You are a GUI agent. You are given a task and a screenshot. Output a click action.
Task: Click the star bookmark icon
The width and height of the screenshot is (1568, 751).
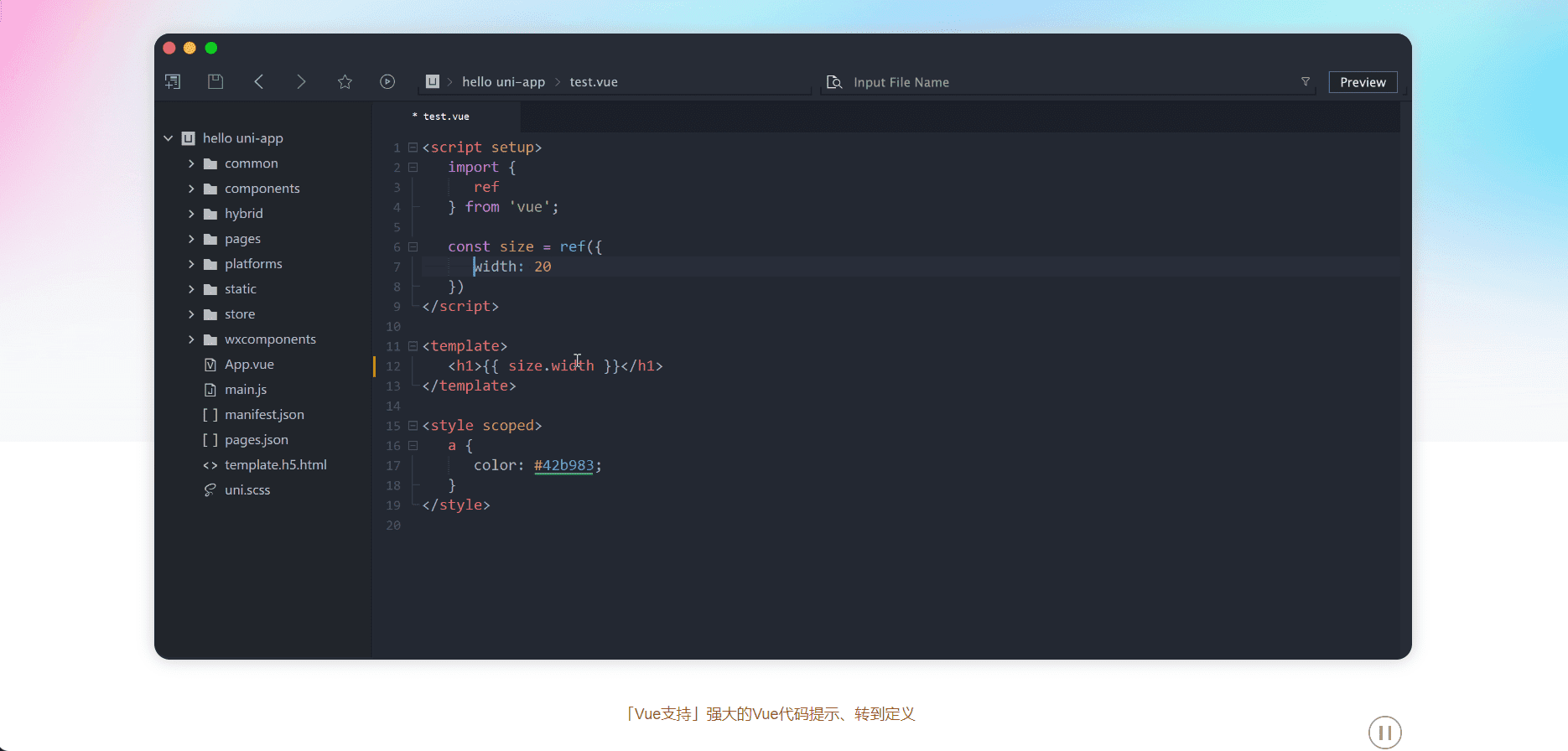point(345,81)
